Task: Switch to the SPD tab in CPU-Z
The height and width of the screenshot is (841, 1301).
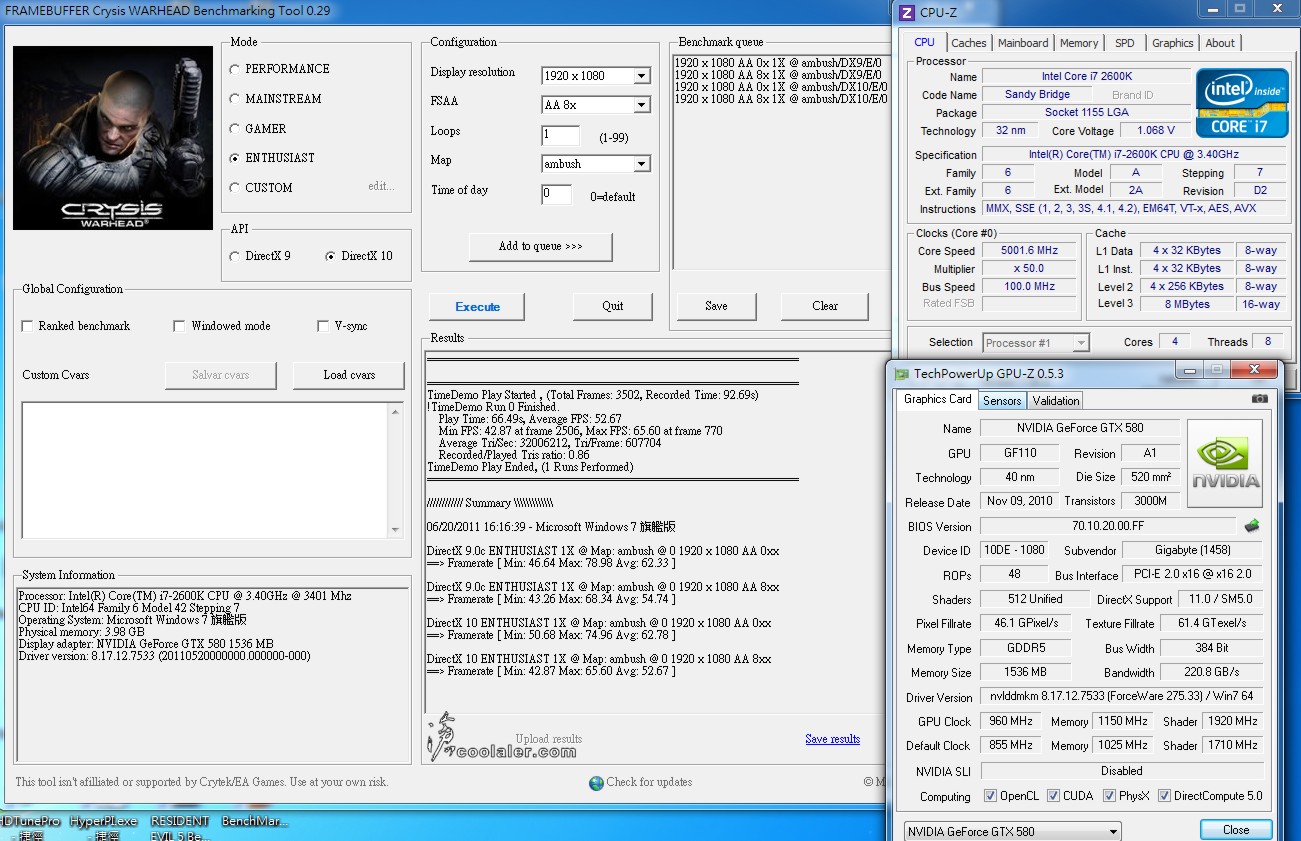Action: [1125, 43]
